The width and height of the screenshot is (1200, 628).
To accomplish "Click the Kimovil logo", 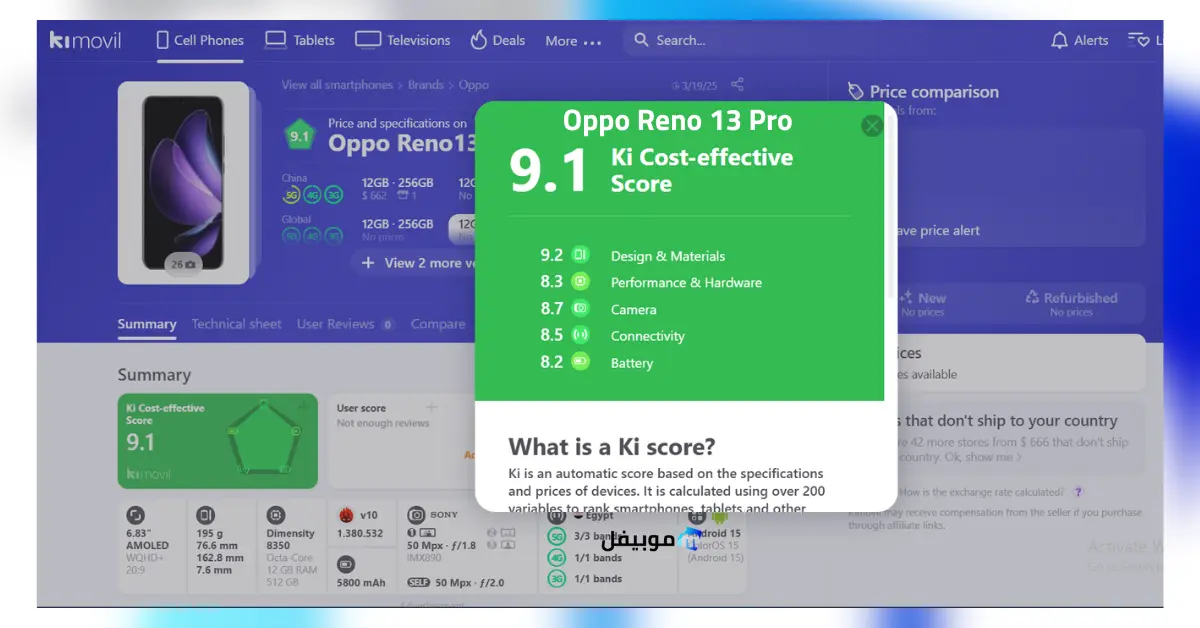I will (x=85, y=40).
